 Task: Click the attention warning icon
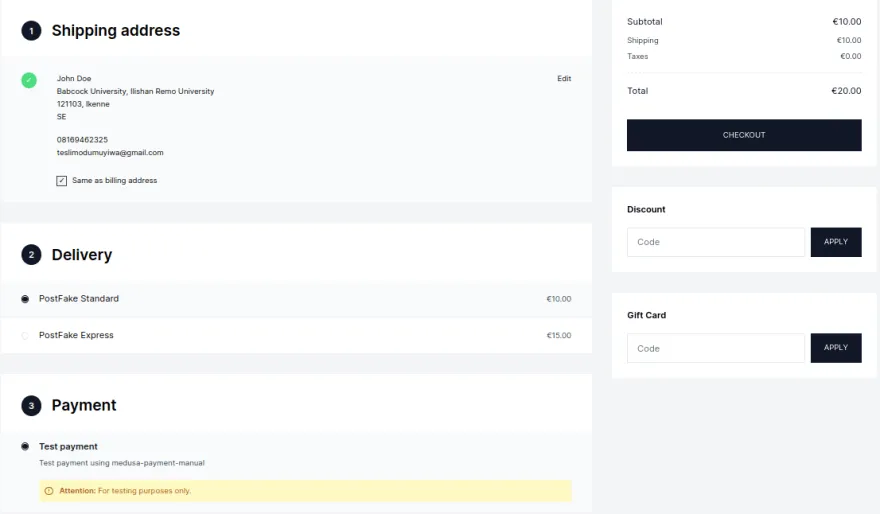click(x=49, y=491)
